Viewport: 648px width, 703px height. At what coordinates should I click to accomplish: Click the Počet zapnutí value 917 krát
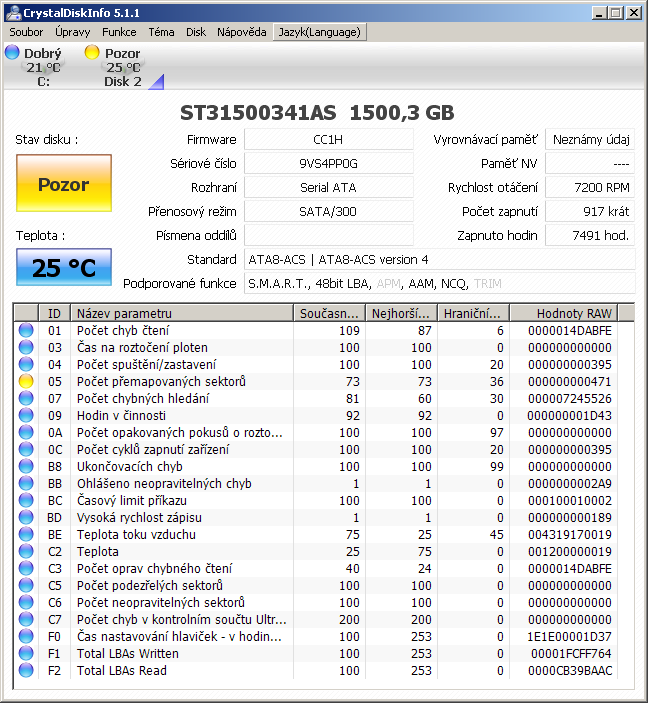pyautogui.click(x=590, y=212)
